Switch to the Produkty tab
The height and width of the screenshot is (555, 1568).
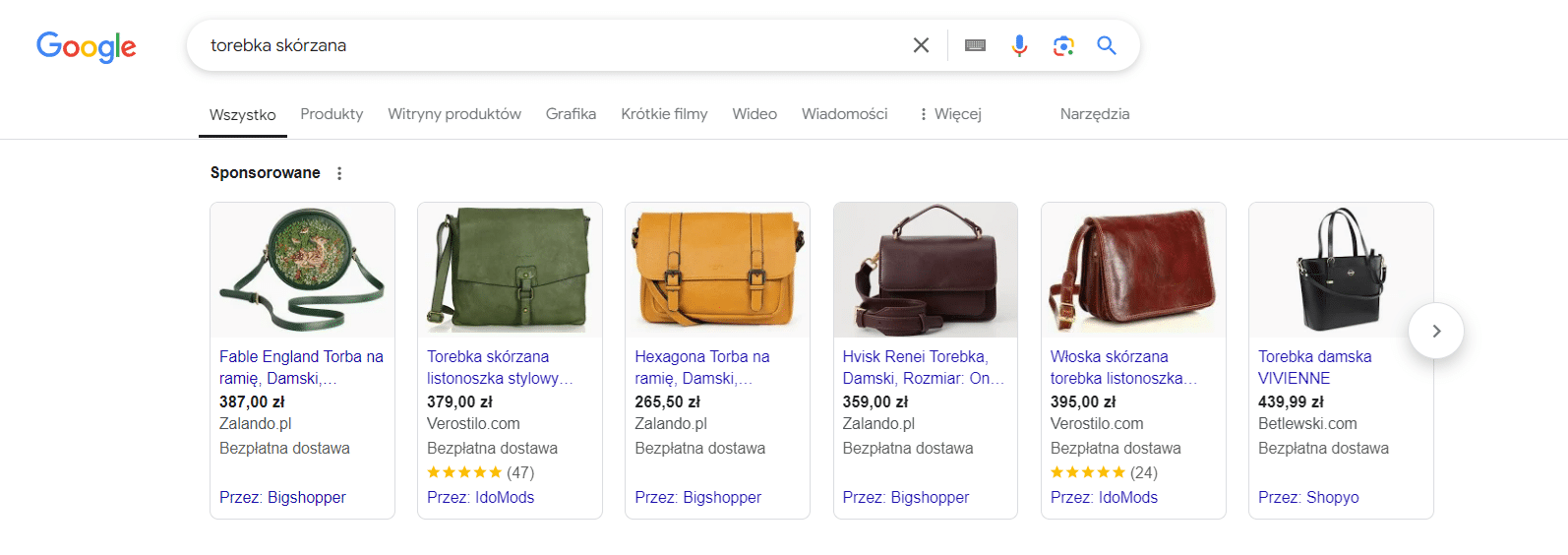point(332,114)
